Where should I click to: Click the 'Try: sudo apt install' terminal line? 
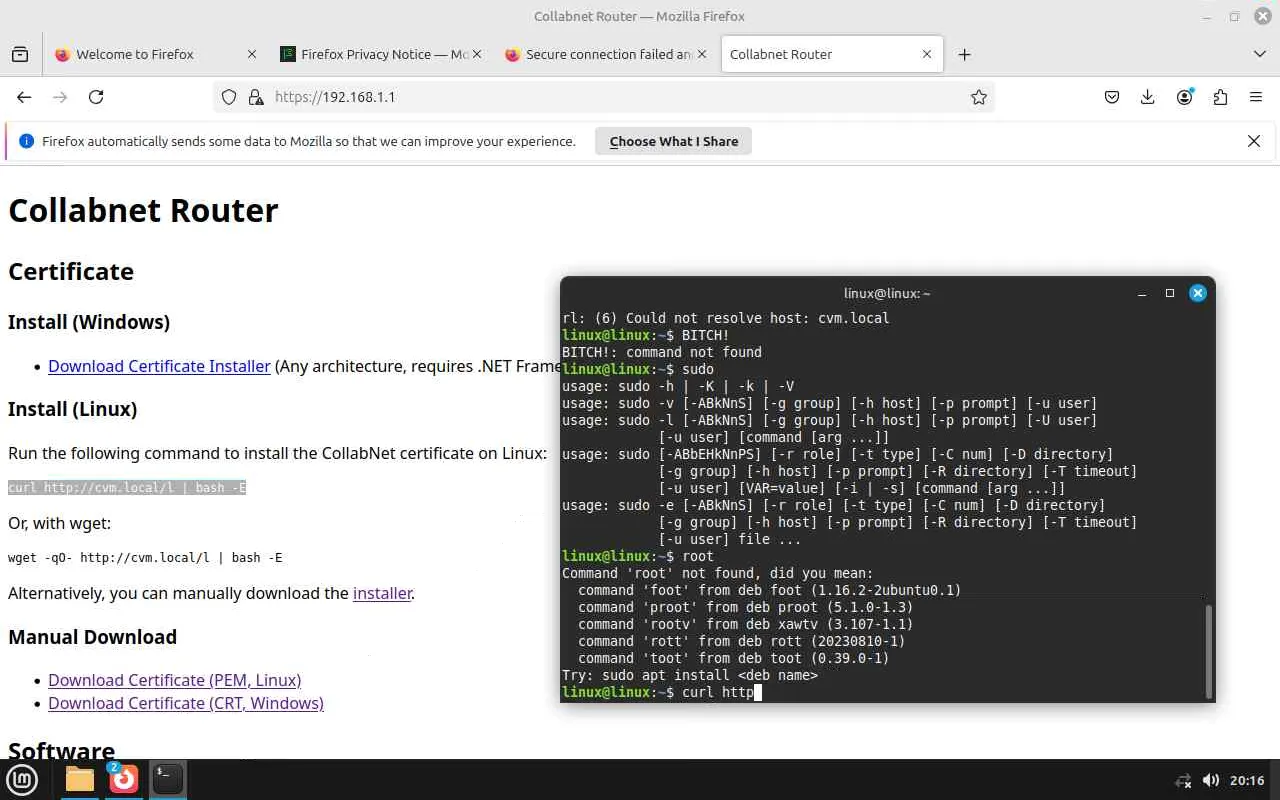tap(690, 675)
